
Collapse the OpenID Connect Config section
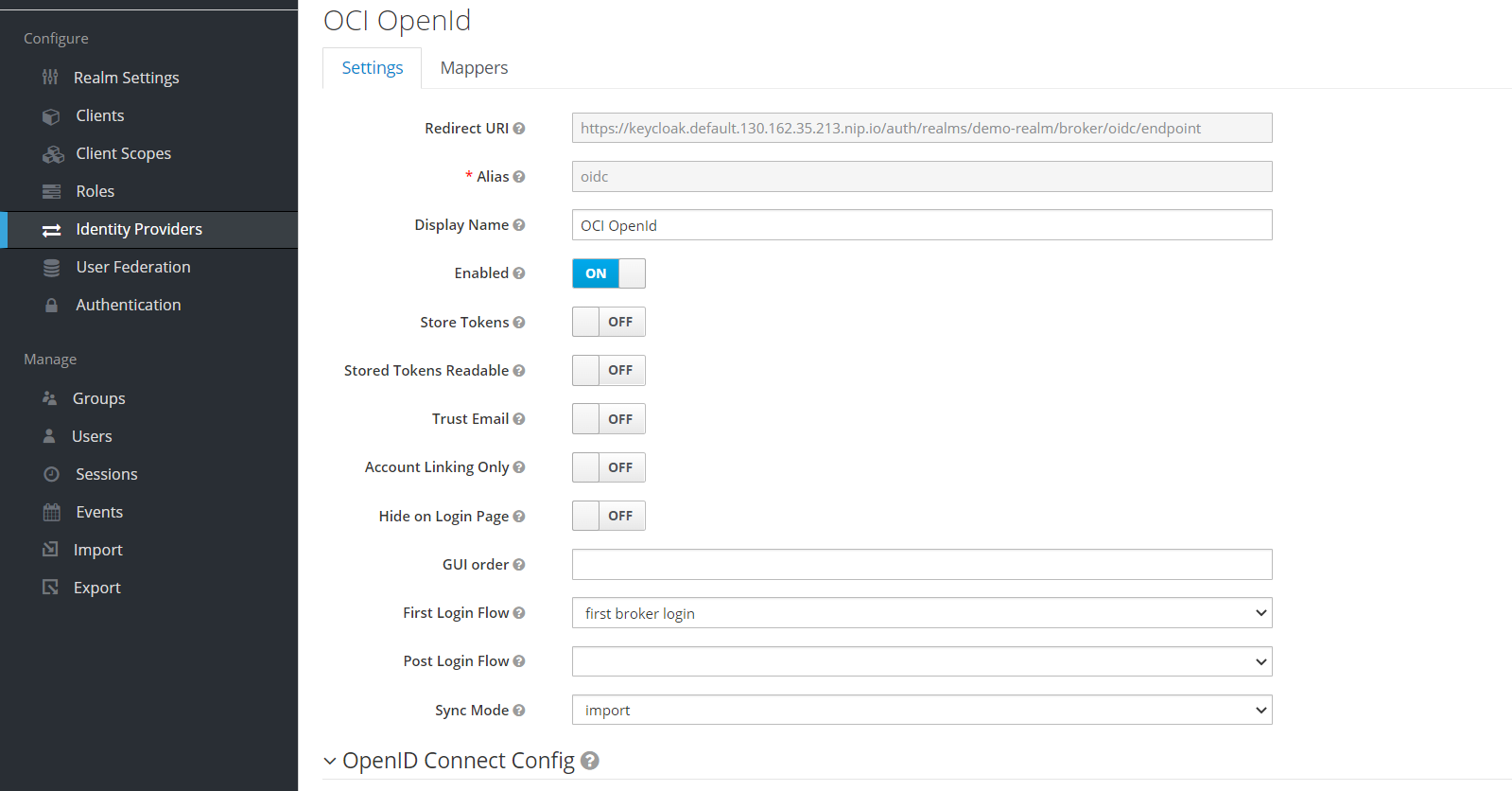[x=330, y=761]
